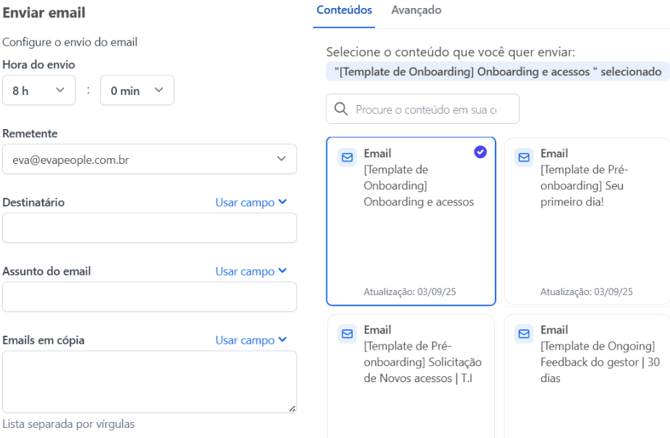Click the Seu primeiro dia email icon
The width and height of the screenshot is (670, 438).
pyautogui.click(x=524, y=157)
